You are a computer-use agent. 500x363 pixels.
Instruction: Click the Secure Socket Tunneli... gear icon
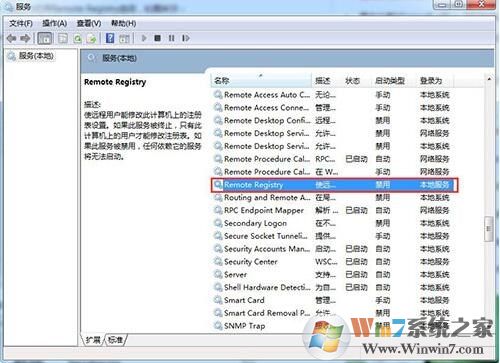click(x=218, y=236)
